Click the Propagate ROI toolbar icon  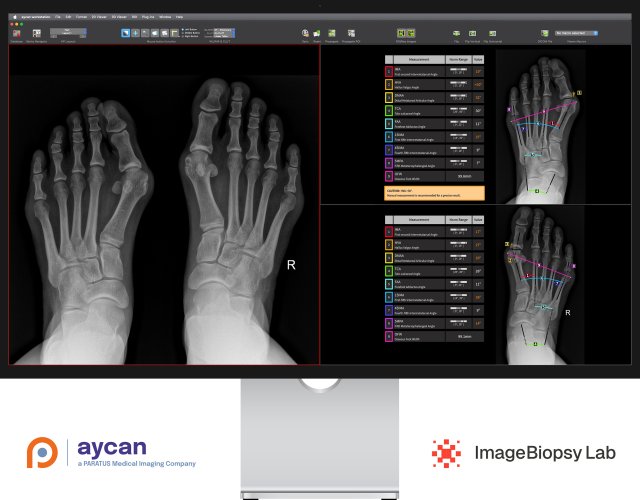(351, 33)
